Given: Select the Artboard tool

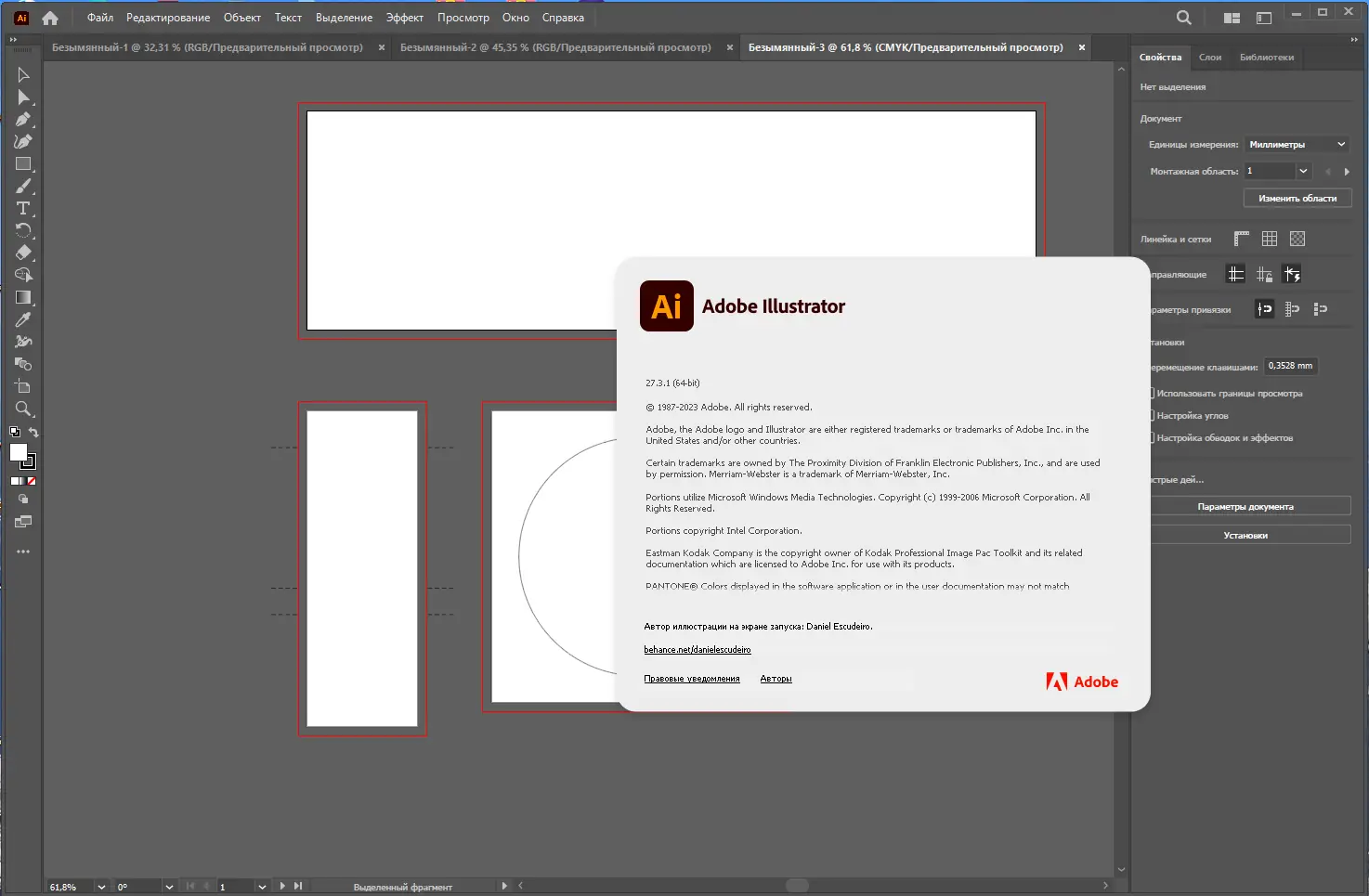Looking at the screenshot, I should [x=23, y=386].
